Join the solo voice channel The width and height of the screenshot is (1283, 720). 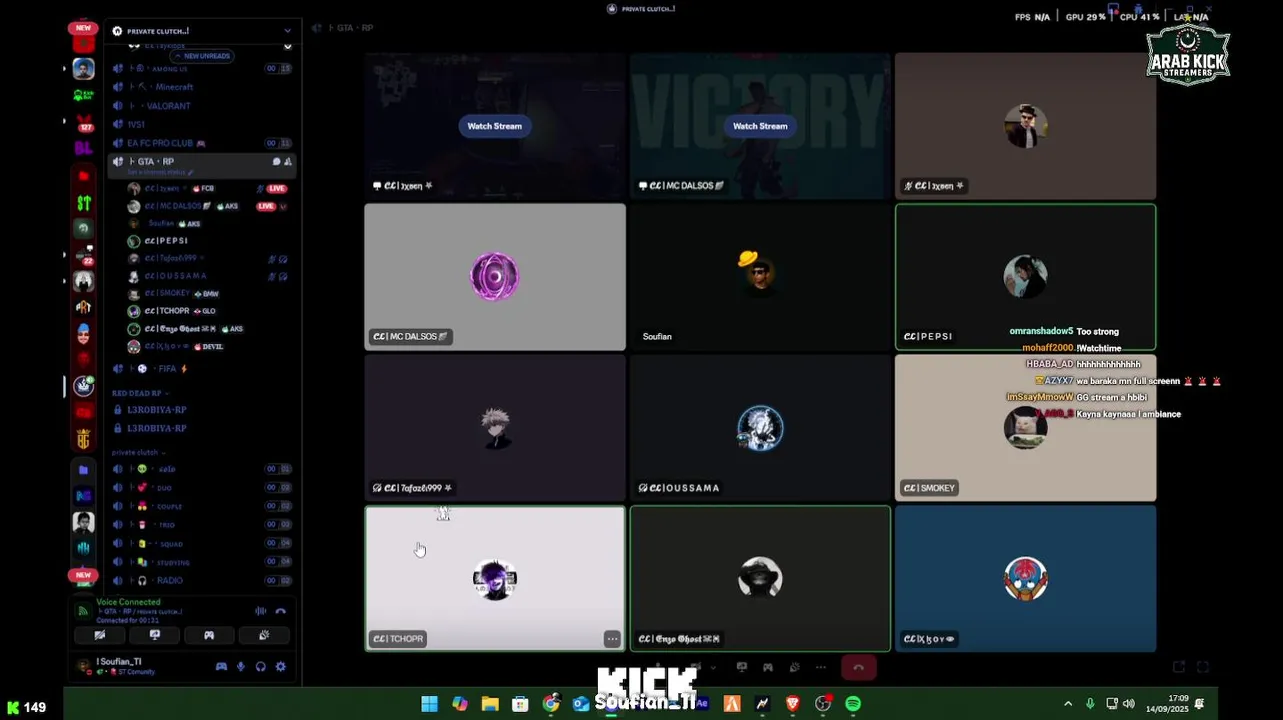click(x=203, y=469)
